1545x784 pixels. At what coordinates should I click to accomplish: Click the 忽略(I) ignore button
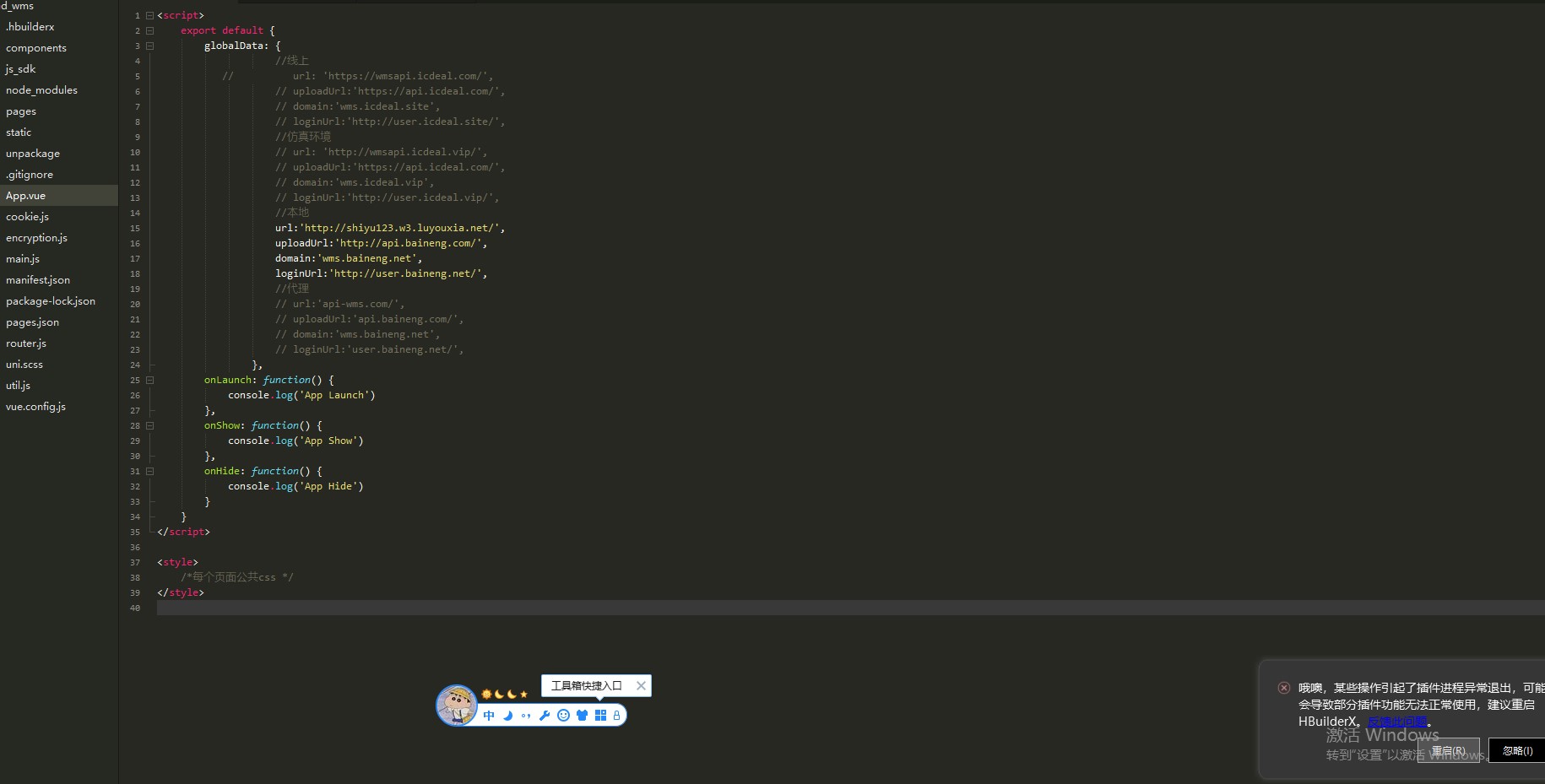(1517, 750)
